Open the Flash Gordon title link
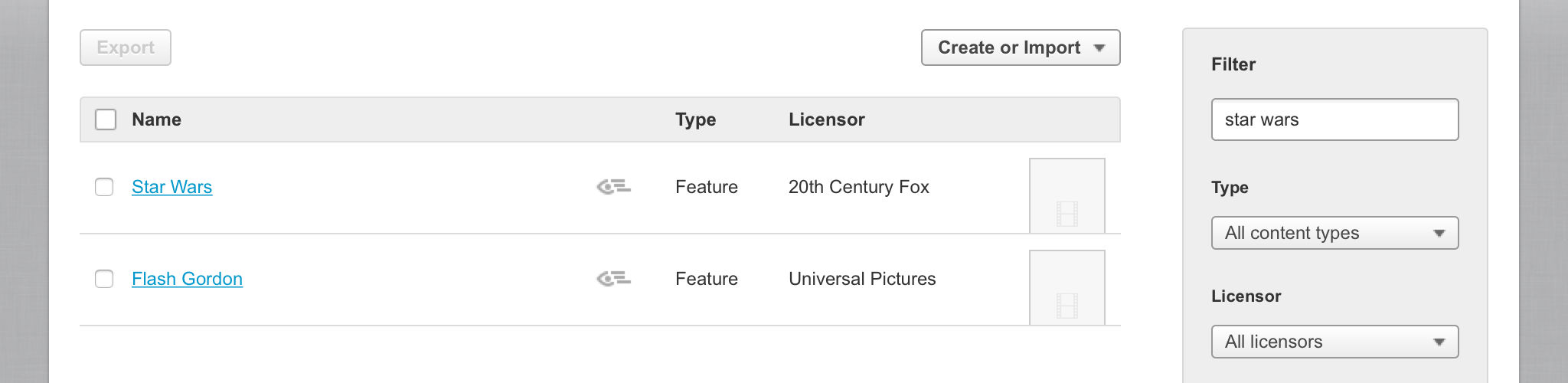This screenshot has height=383, width=1568. tap(187, 279)
